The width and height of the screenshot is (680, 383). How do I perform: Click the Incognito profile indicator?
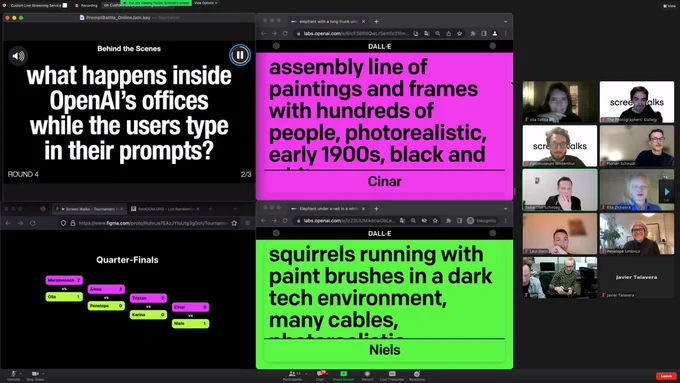(481, 221)
